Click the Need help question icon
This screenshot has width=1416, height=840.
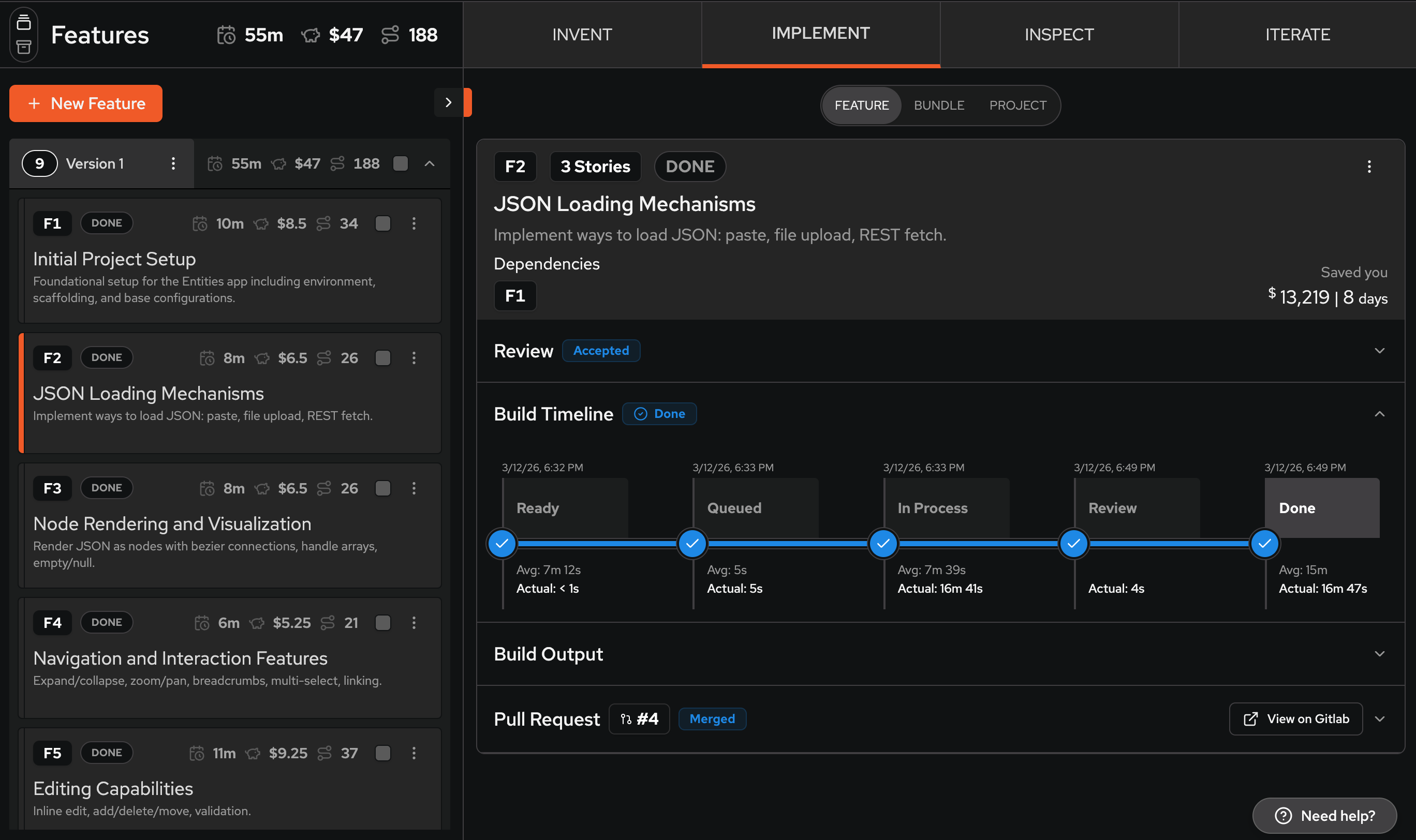click(1283, 815)
